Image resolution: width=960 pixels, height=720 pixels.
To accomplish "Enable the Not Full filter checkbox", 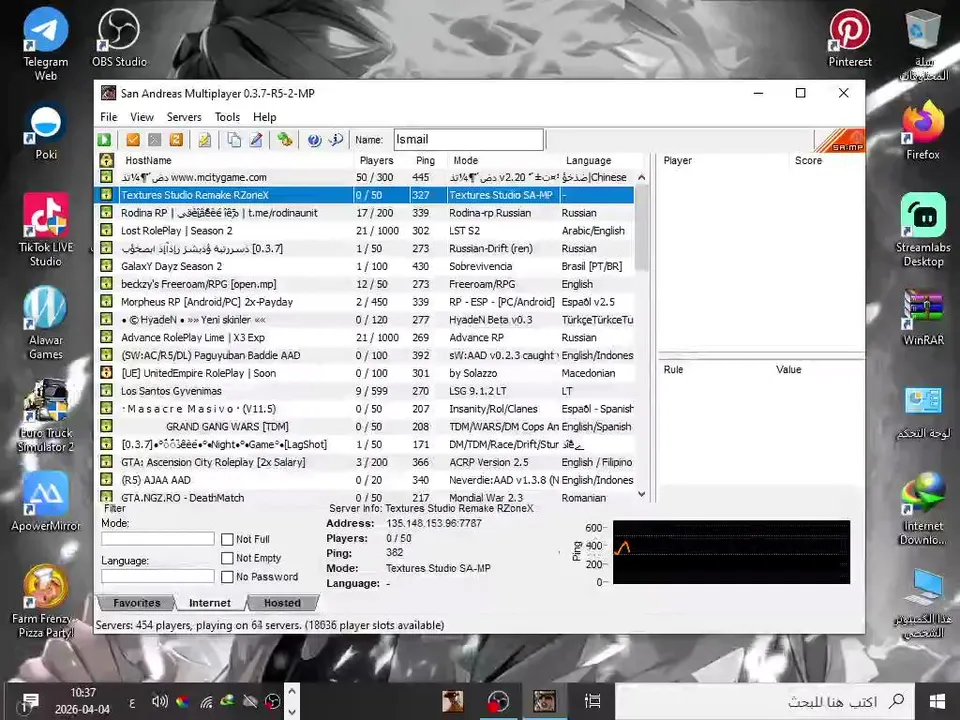I will (x=227, y=539).
